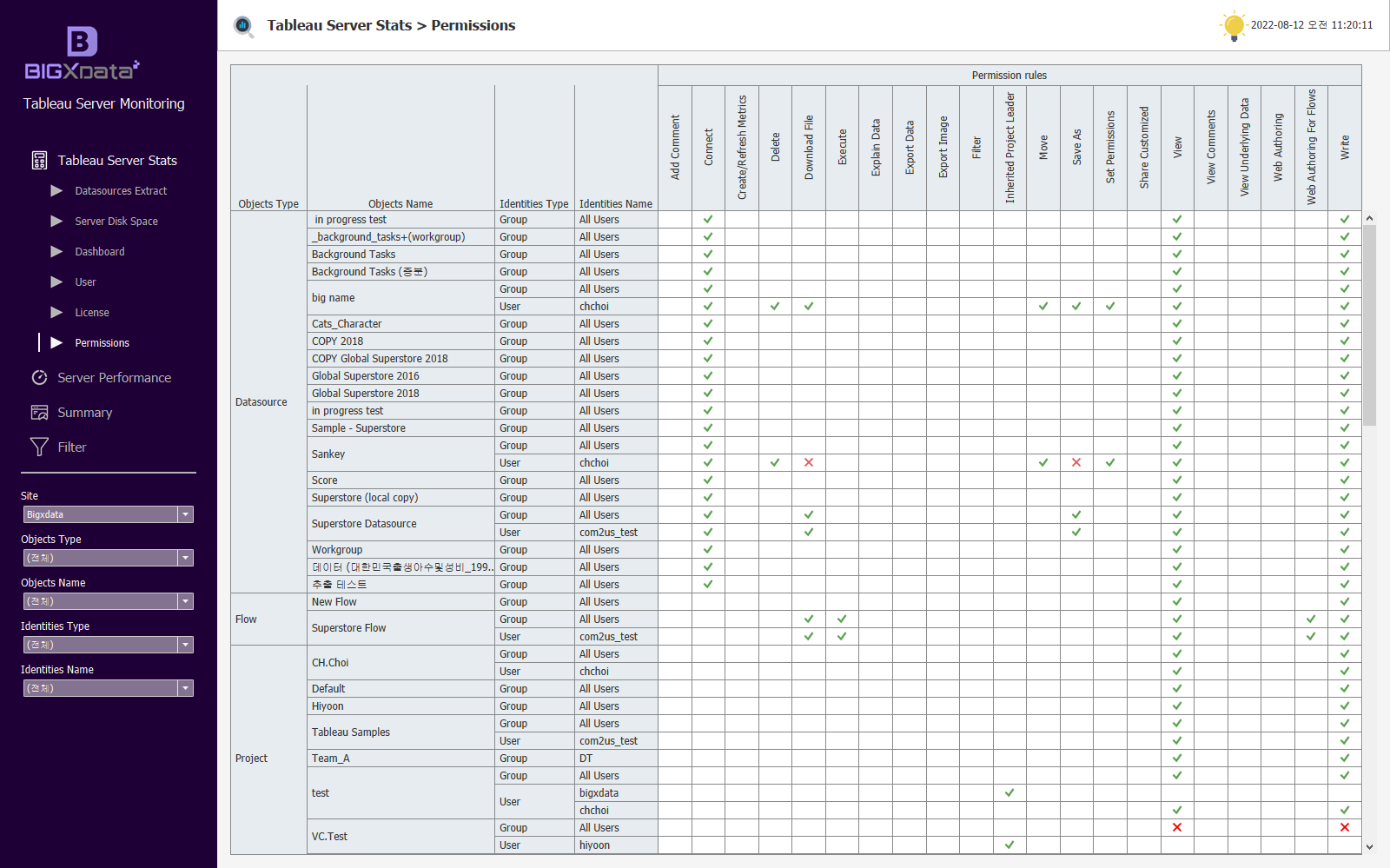The width and height of the screenshot is (1390, 868).
Task: Click the Filter funnel icon
Action: click(39, 447)
